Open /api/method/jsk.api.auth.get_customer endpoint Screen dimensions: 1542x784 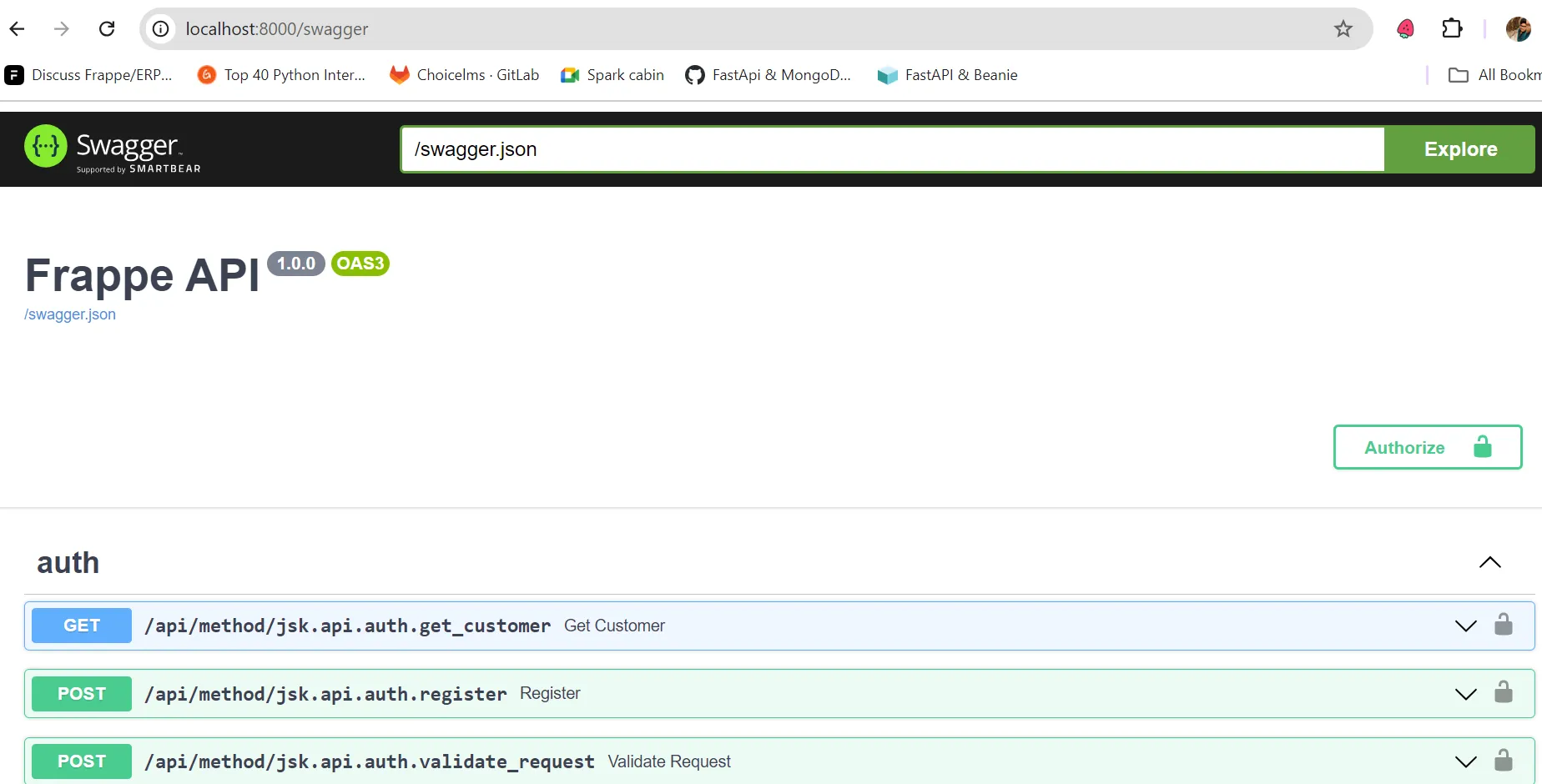coord(348,626)
